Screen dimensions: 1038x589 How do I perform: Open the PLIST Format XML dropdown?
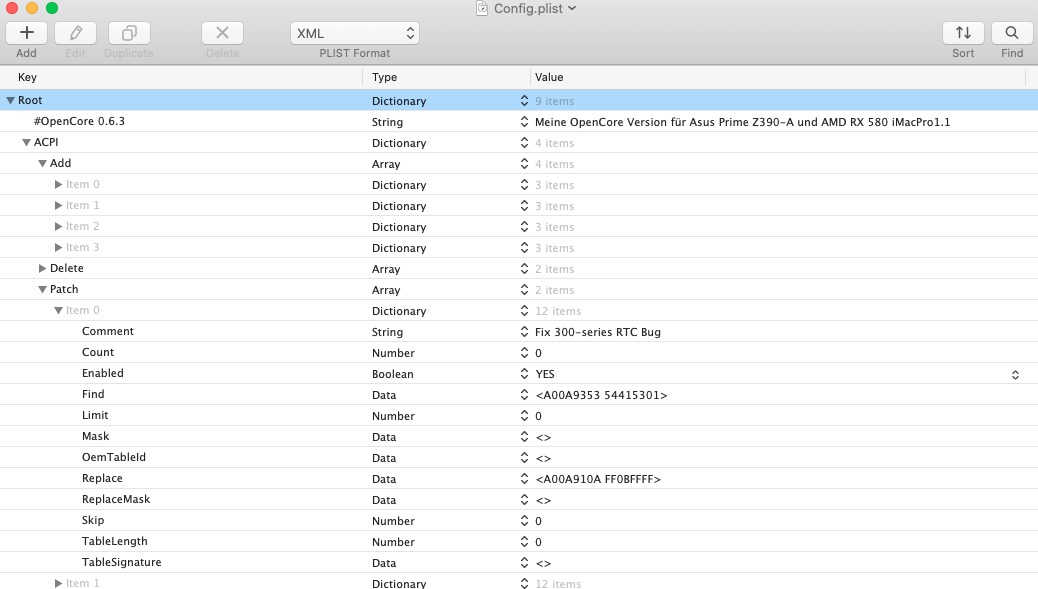pyautogui.click(x=355, y=33)
